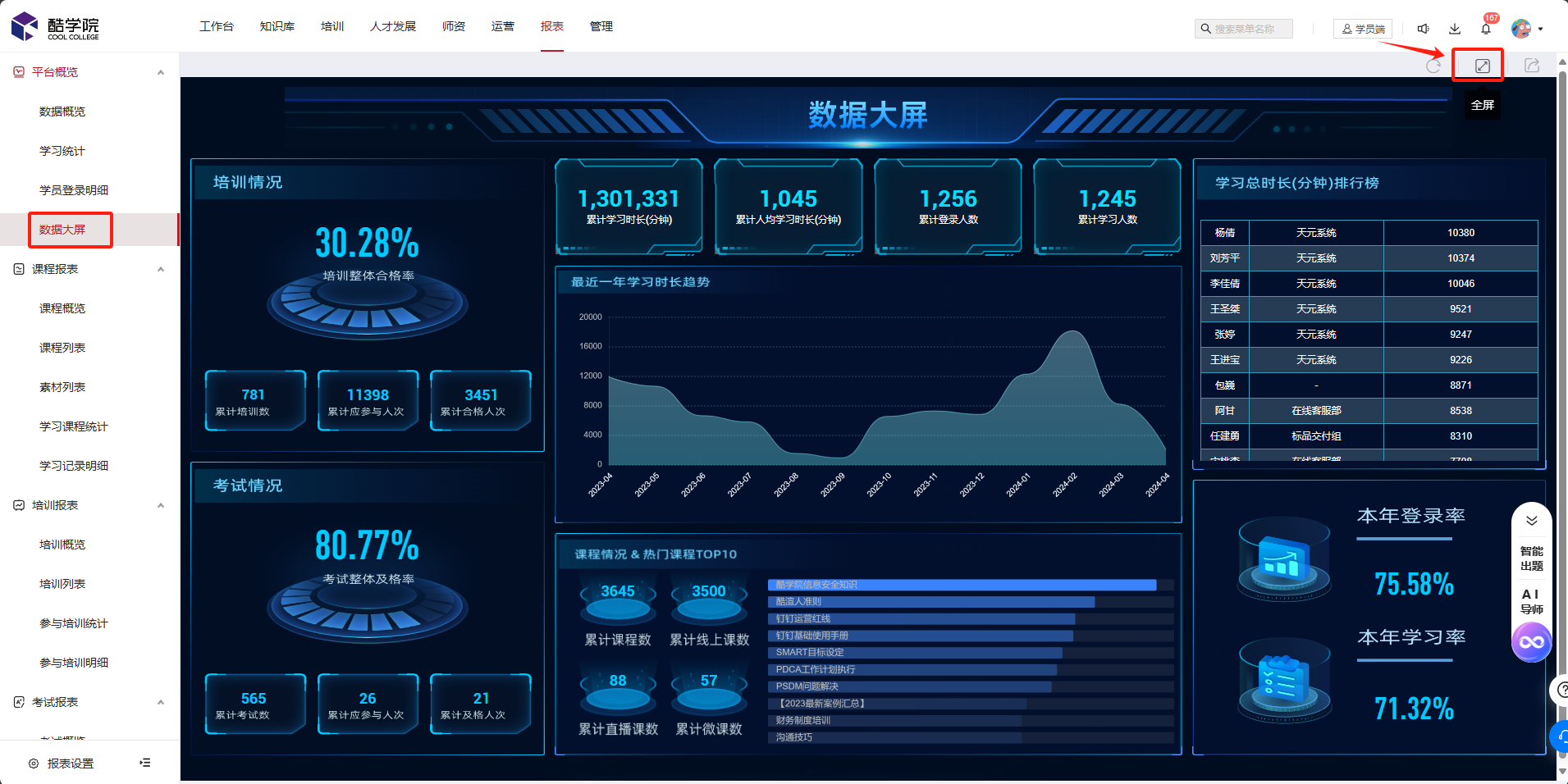Click the refresh icon in toolbar
Viewport: 1568px width, 784px height.
pos(1433,66)
